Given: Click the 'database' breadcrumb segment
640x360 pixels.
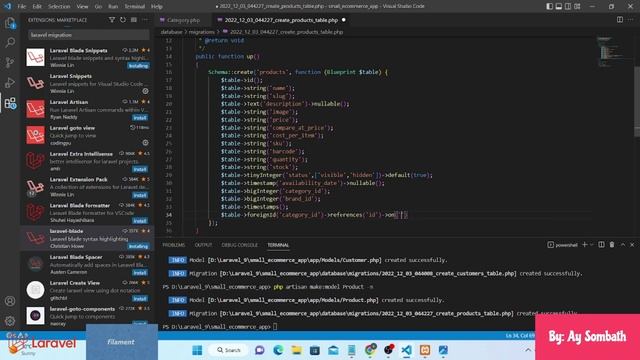Looking at the screenshot, I should click(171, 32).
